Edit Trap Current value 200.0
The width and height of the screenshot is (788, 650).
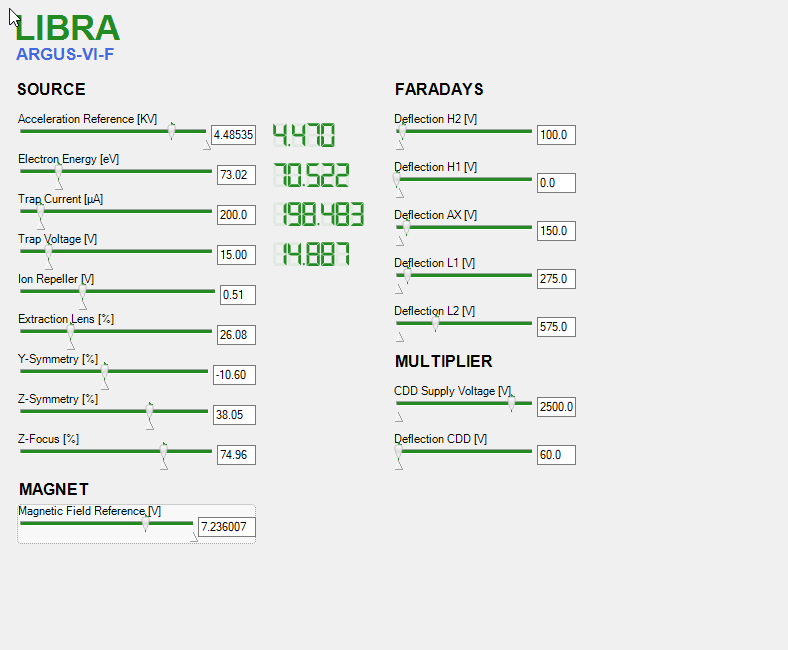(236, 215)
